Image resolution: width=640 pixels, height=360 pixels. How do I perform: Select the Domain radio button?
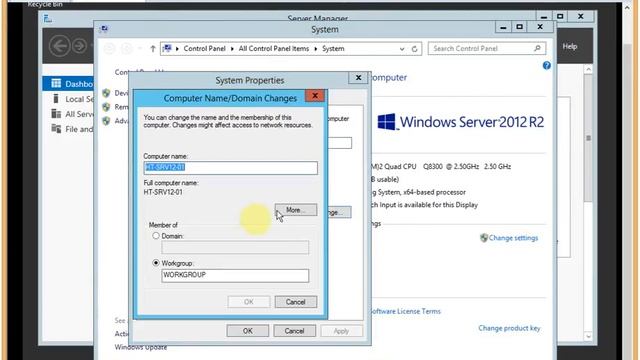point(156,236)
